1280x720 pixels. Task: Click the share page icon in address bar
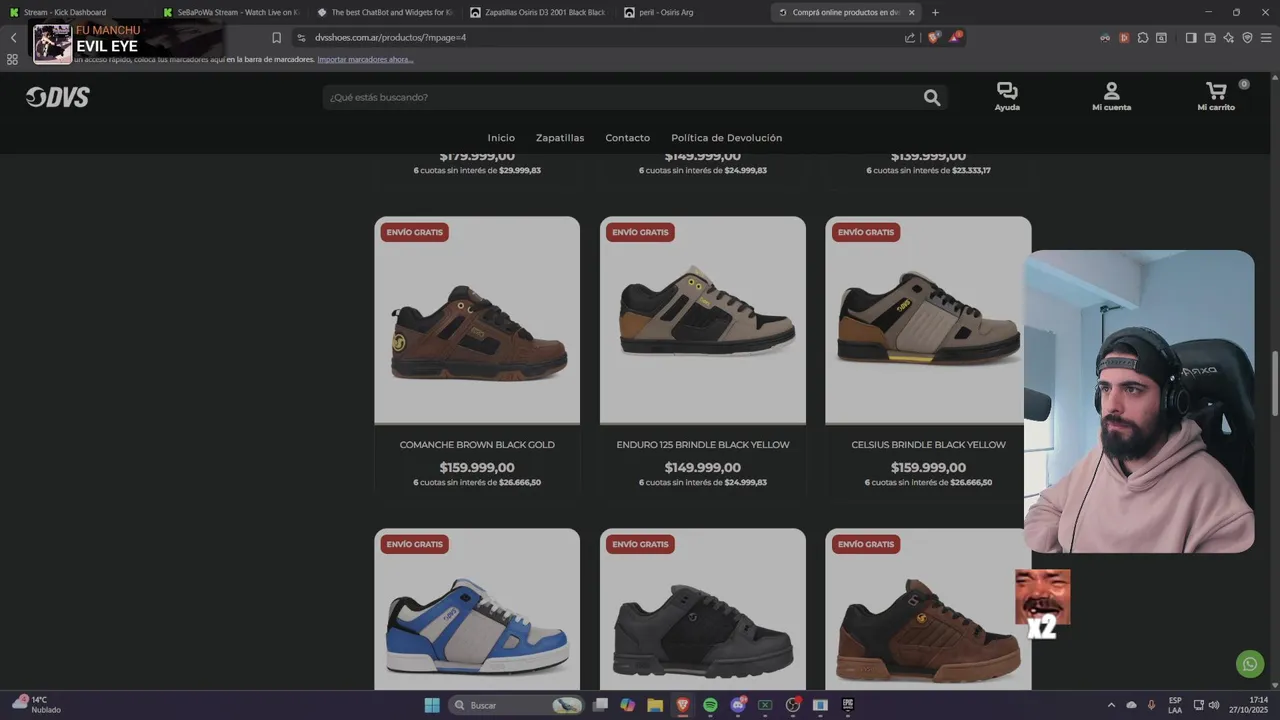point(910,38)
